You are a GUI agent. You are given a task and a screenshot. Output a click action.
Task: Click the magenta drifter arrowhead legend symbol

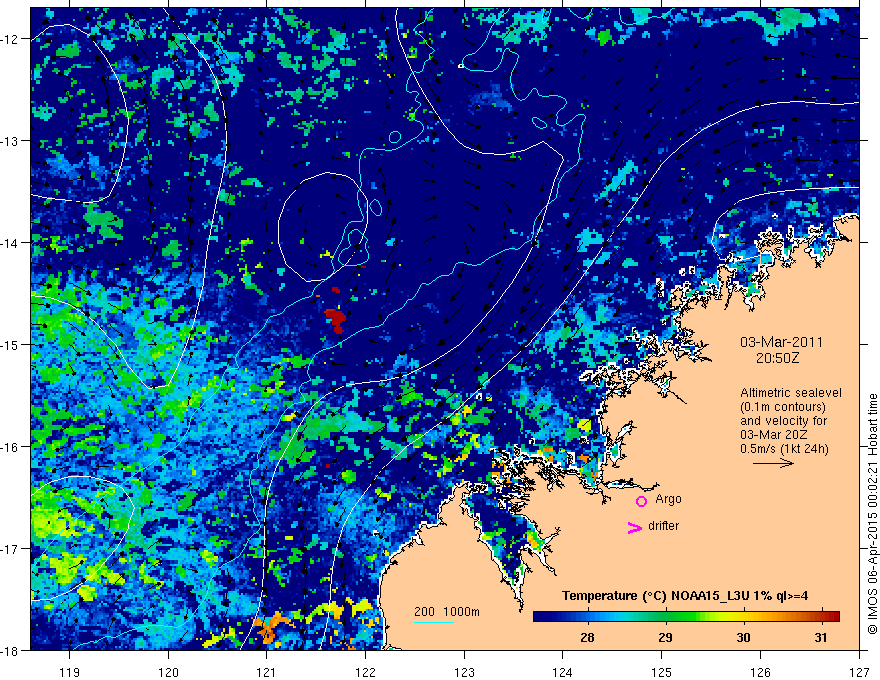click(635, 527)
